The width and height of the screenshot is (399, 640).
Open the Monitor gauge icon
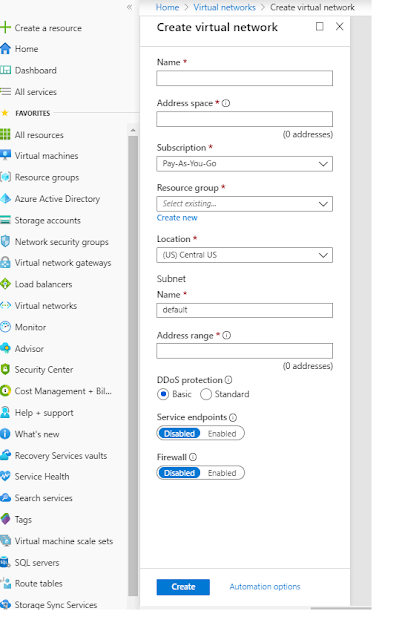click(x=5, y=327)
